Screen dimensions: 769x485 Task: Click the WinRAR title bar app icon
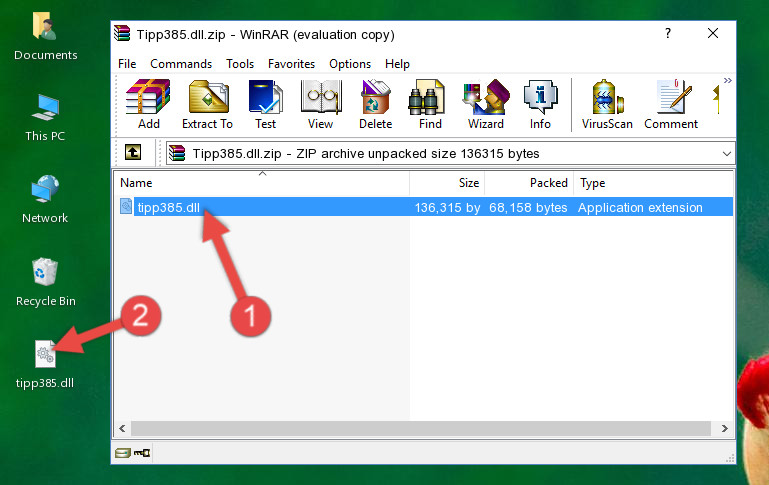click(123, 34)
